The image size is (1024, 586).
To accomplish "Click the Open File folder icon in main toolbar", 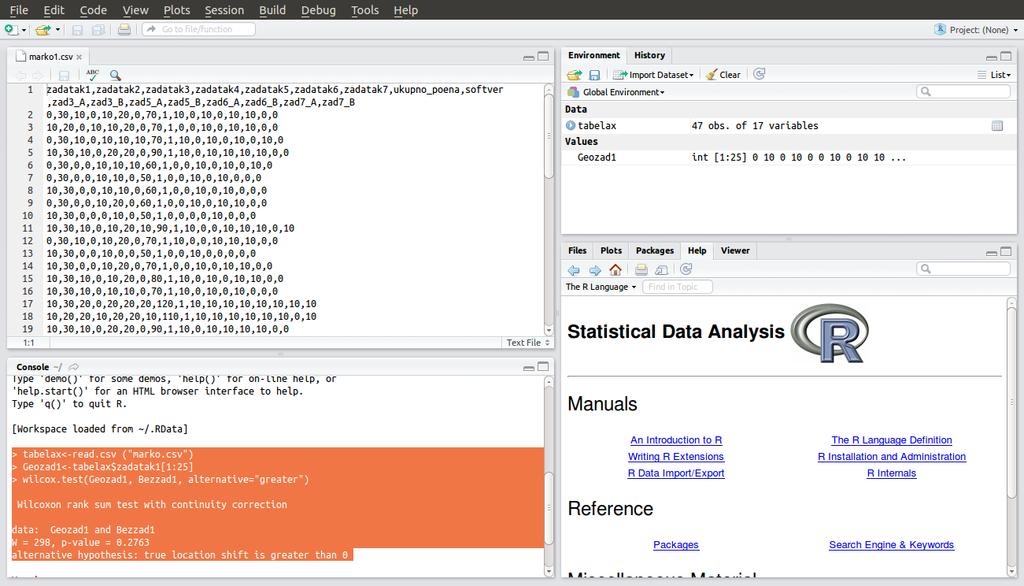I will [x=43, y=29].
